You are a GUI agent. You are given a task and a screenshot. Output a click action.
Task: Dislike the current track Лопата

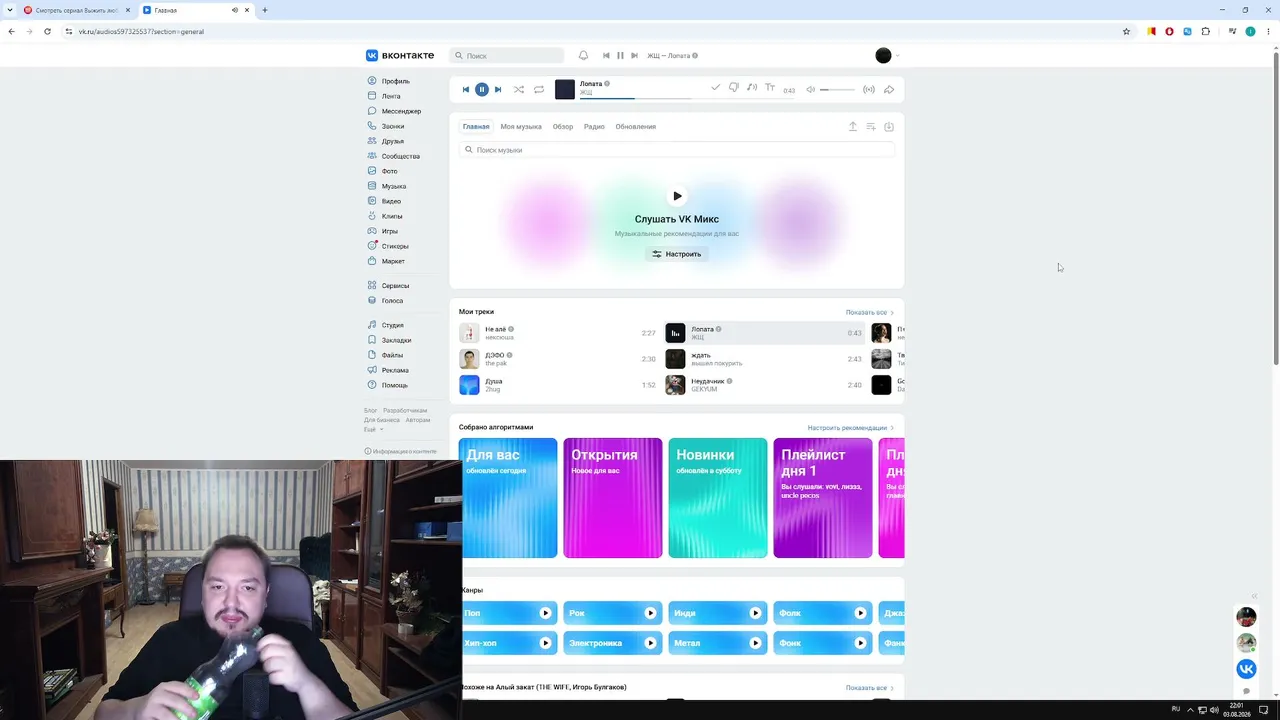pyautogui.click(x=733, y=88)
